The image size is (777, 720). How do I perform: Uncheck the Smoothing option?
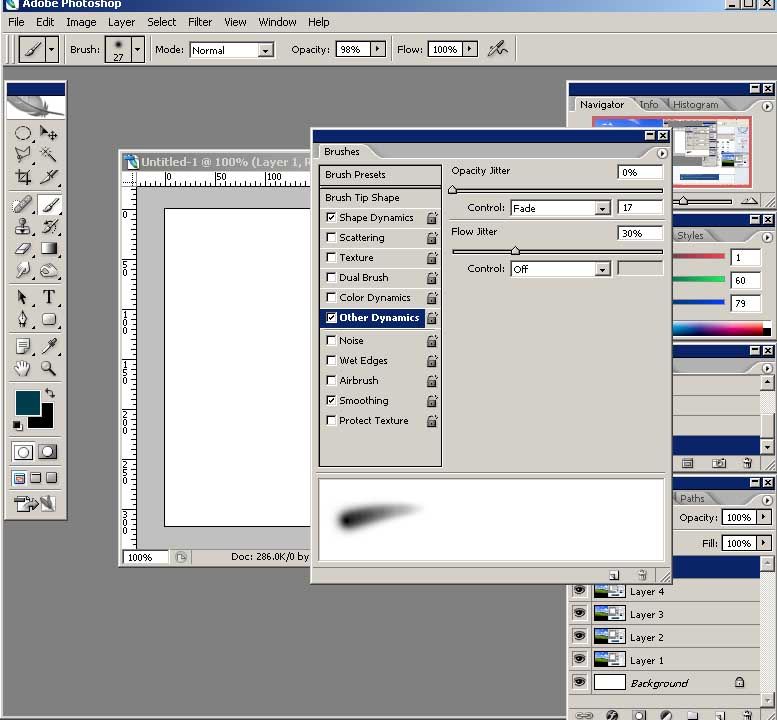pos(331,400)
